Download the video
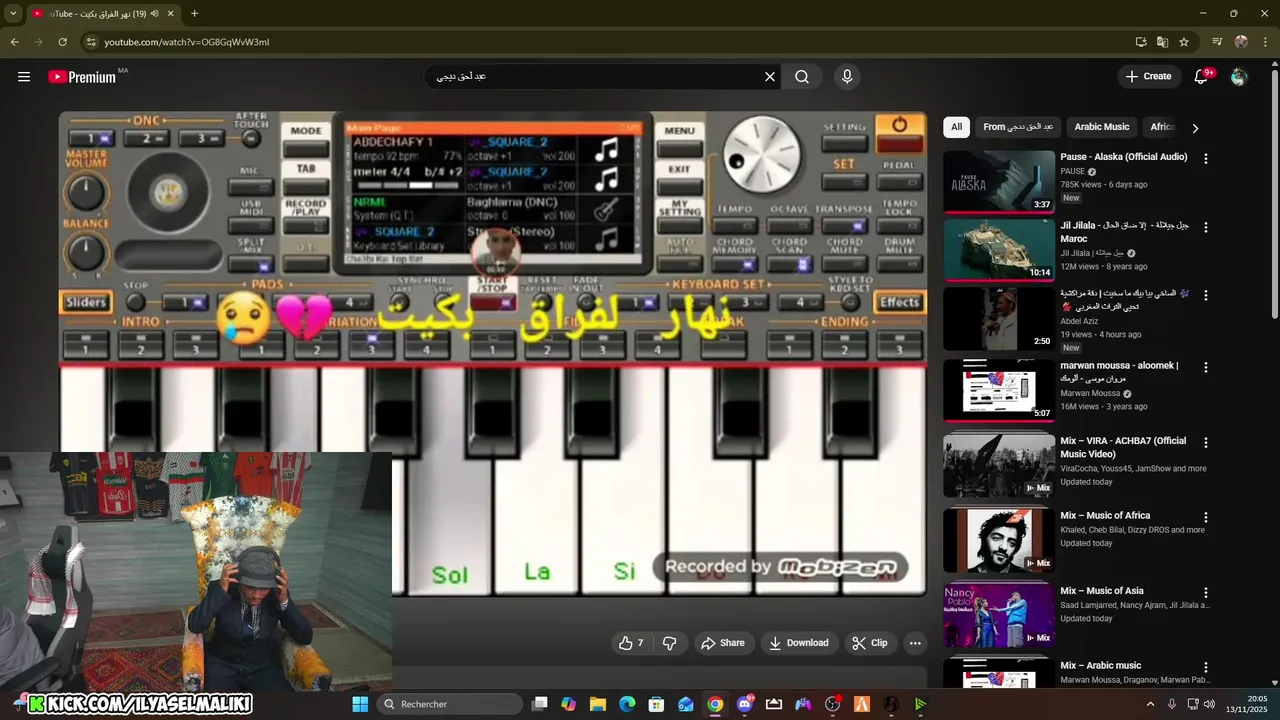Image resolution: width=1280 pixels, height=720 pixels. coord(798,643)
